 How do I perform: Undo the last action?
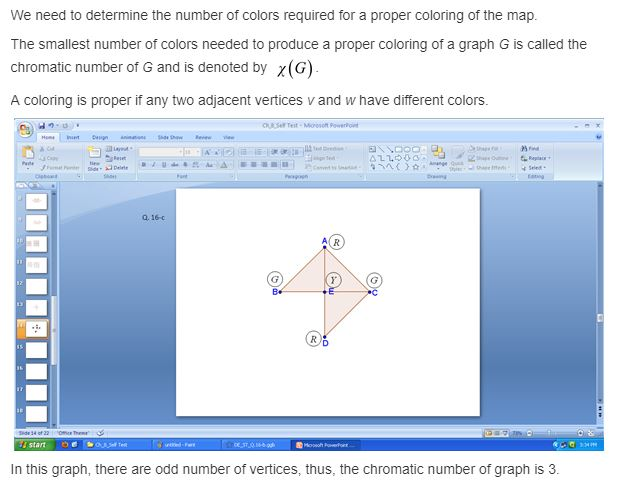coord(51,126)
